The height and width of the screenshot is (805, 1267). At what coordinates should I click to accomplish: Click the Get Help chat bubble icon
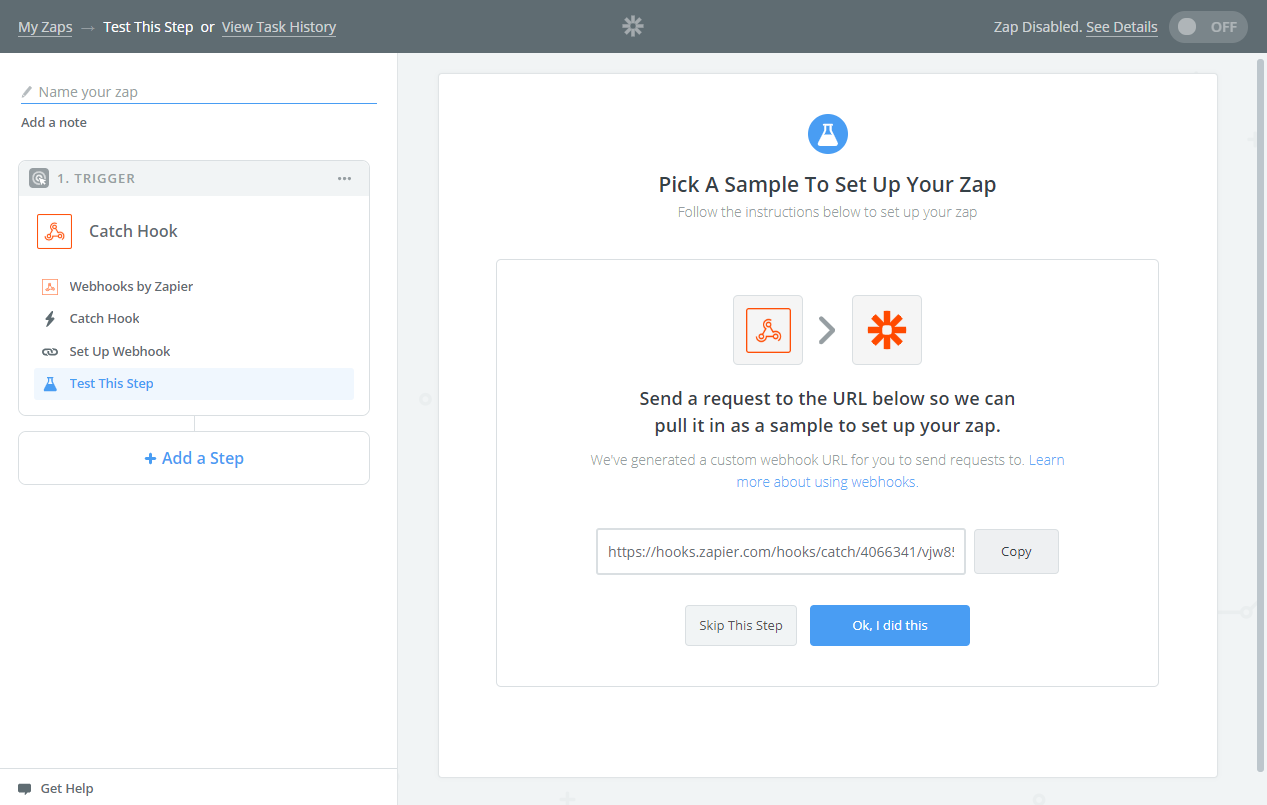point(25,789)
